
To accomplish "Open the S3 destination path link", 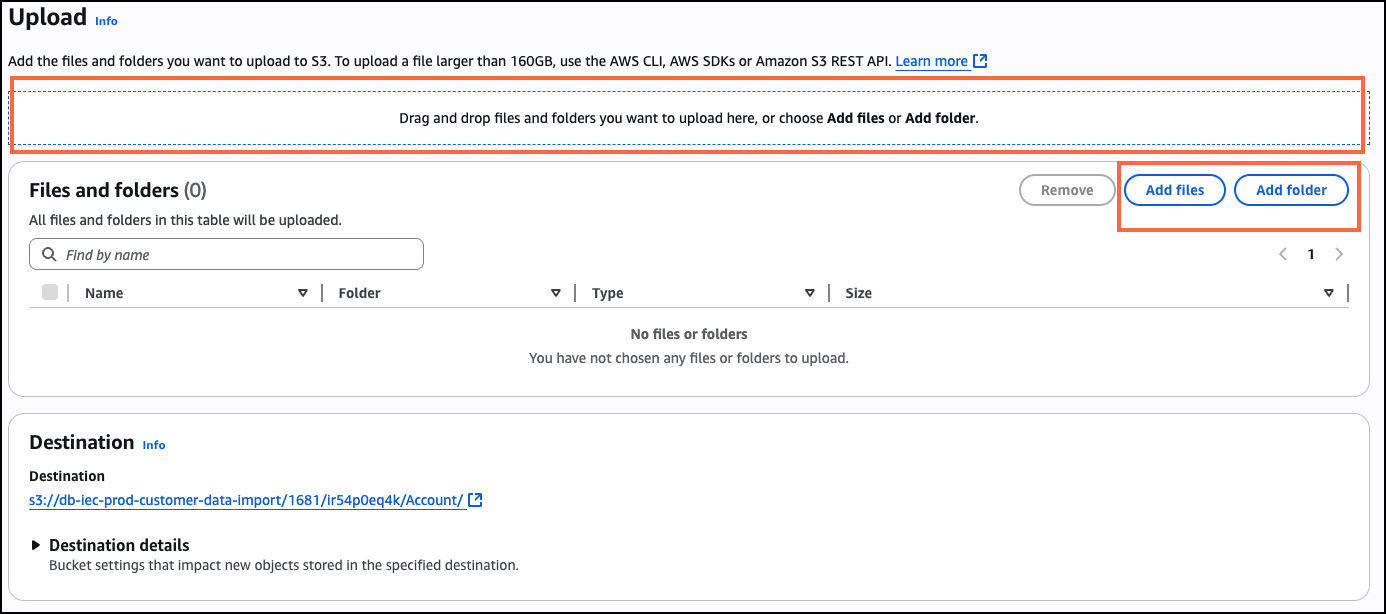I will pos(246,500).
